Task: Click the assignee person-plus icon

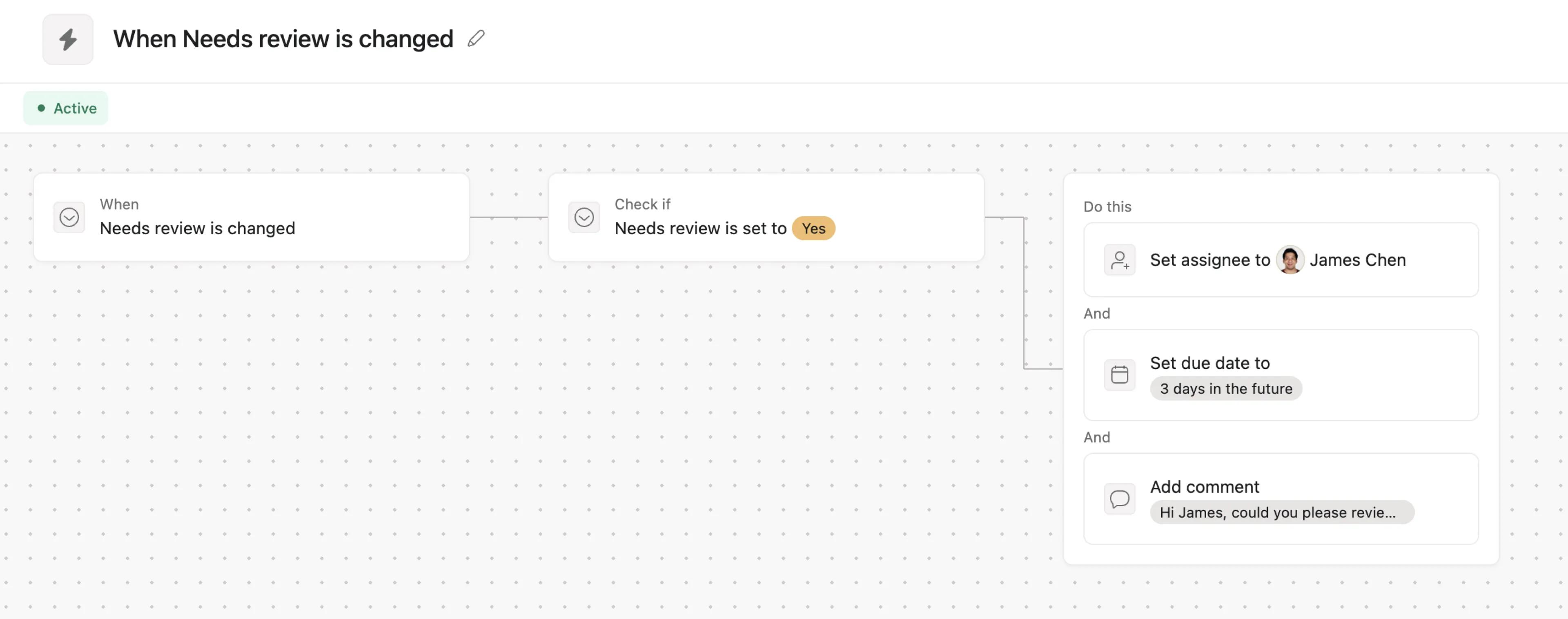Action: 1119,260
